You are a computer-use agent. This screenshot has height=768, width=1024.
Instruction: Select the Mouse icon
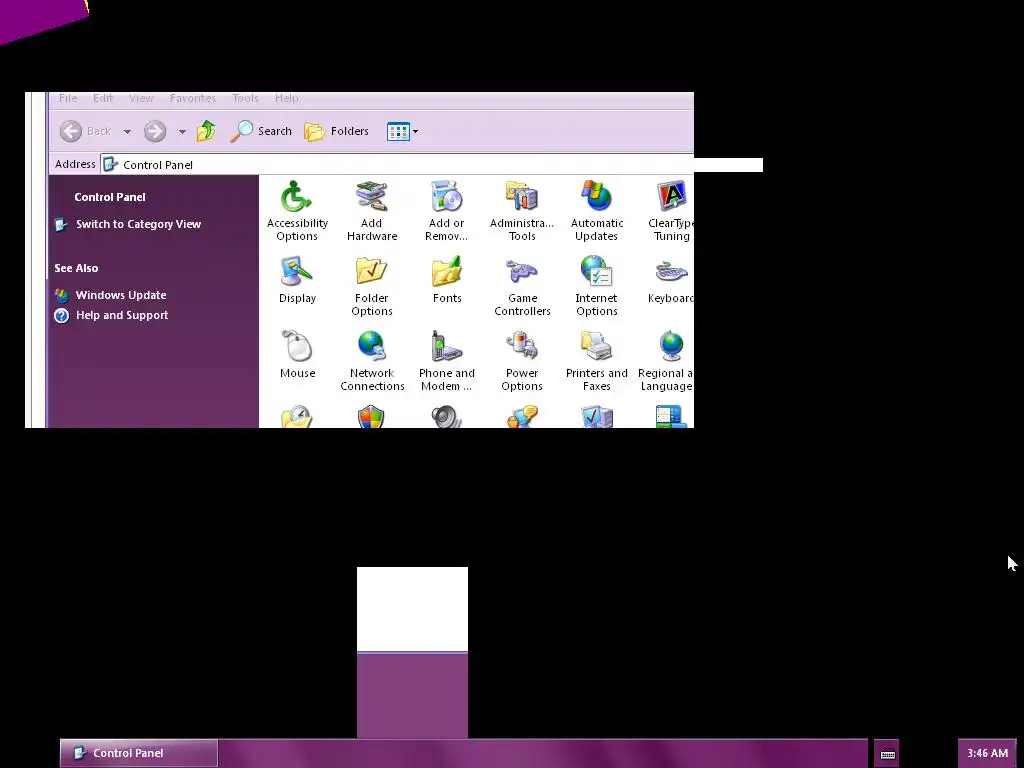[x=297, y=355]
